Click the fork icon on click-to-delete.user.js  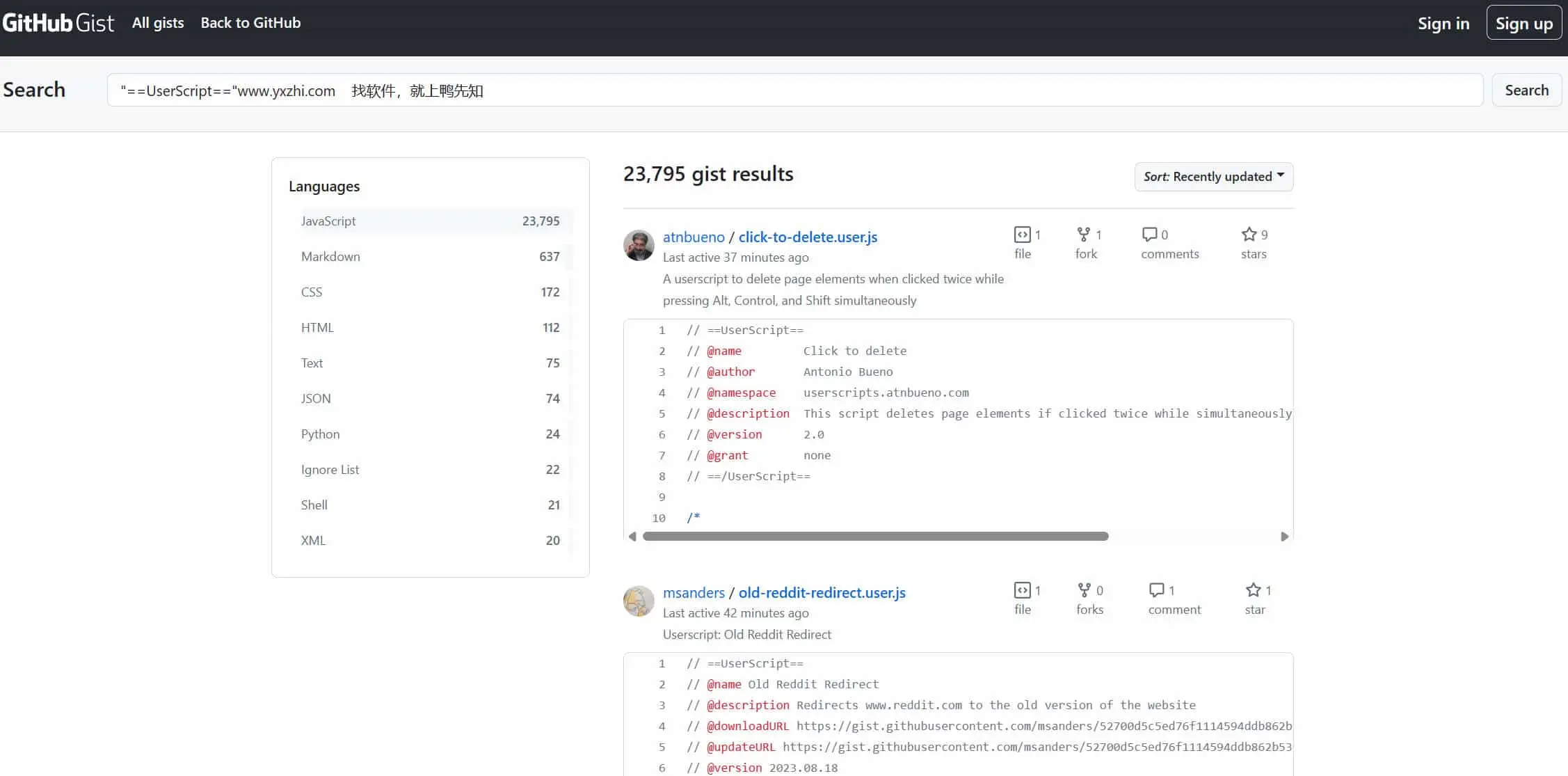1082,234
